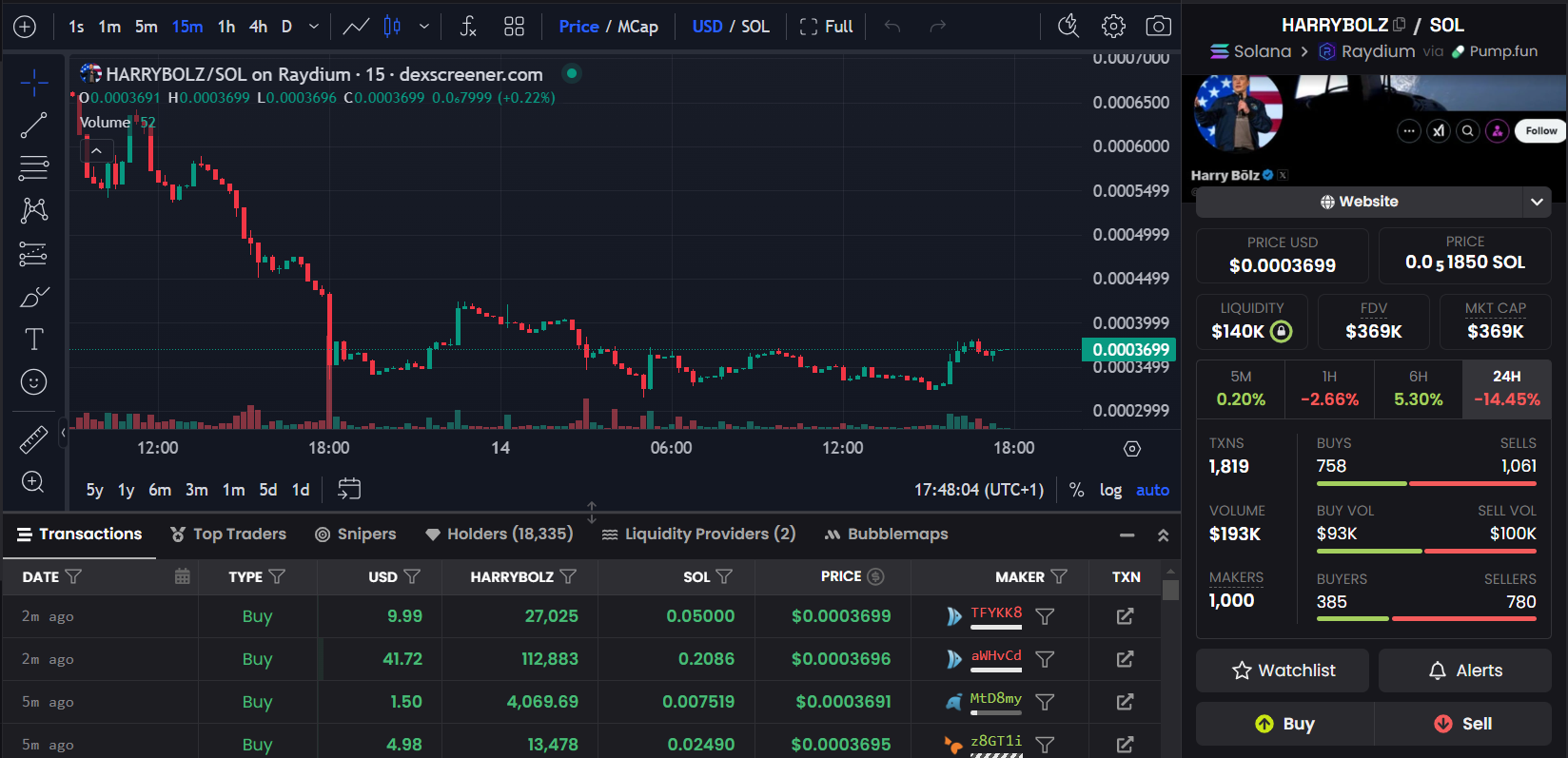Viewport: 1568px width, 758px height.
Task: Open TXN link for TFYKK8 transaction
Action: point(1125,616)
